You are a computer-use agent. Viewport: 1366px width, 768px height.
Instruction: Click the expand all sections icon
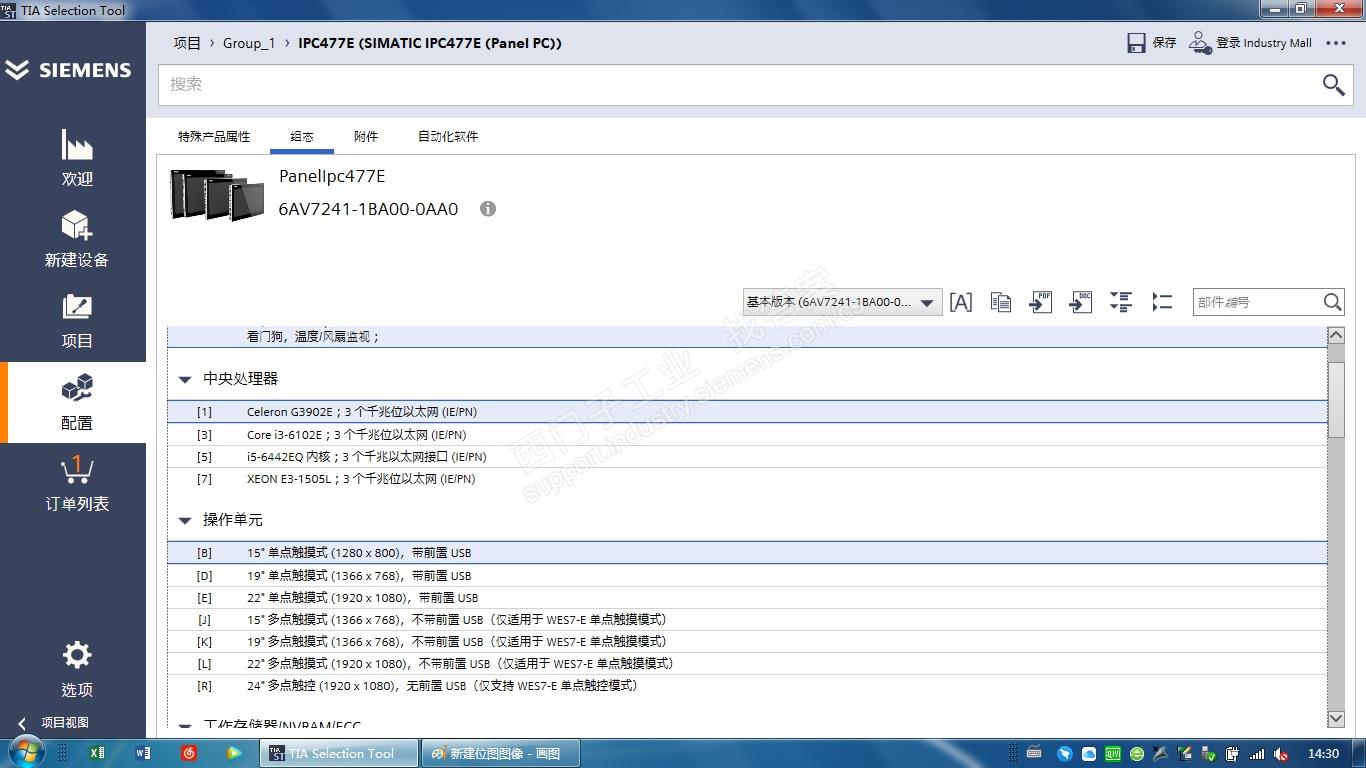coord(1121,302)
